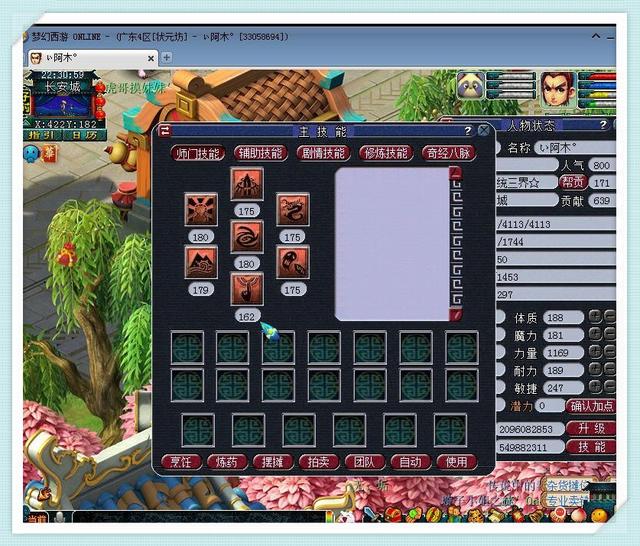Select the jellyfish-and-leaf skill icon, lower right

[x=293, y=262]
